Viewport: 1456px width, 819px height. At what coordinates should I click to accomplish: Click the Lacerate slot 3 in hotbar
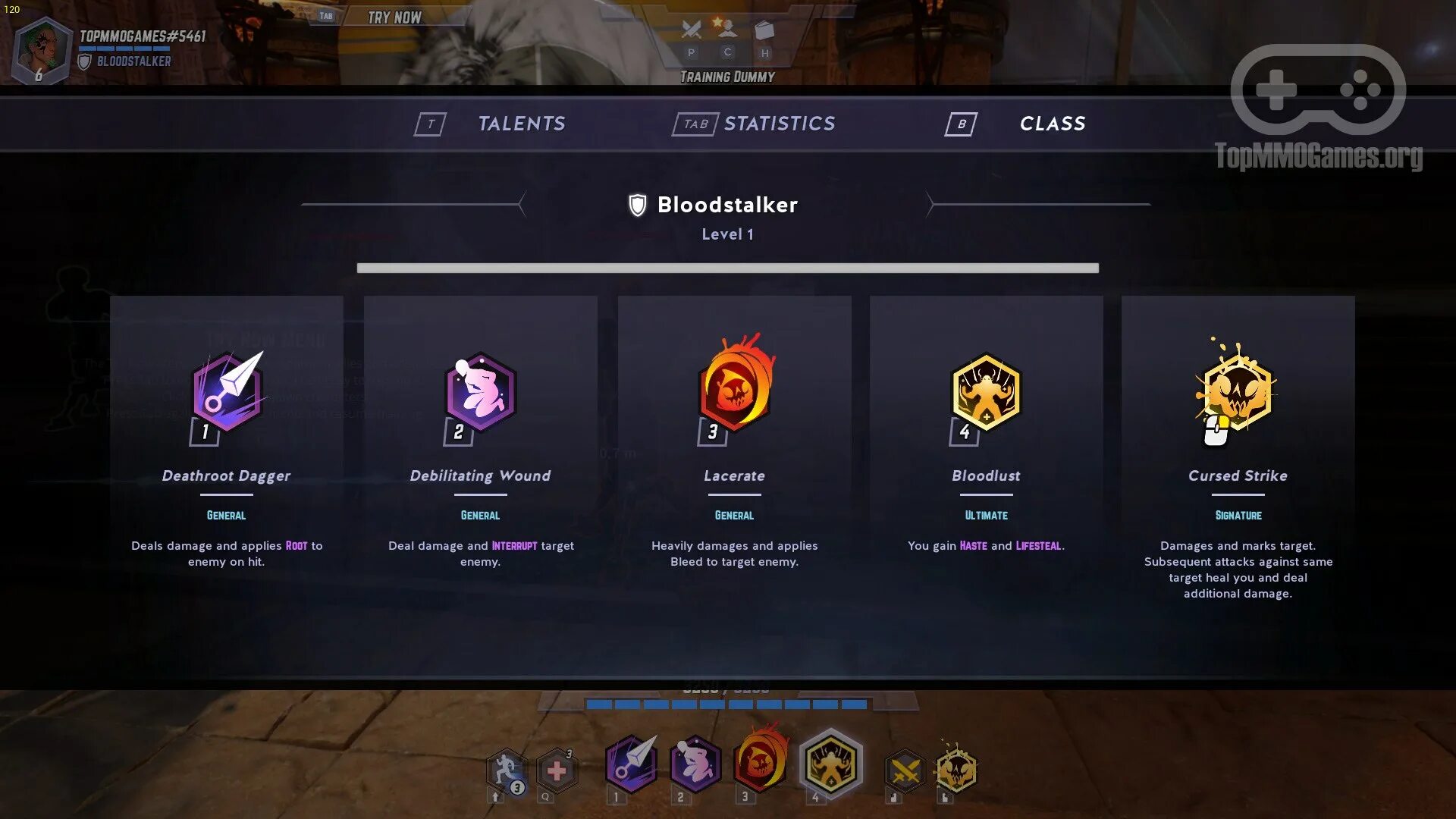pyautogui.click(x=761, y=762)
